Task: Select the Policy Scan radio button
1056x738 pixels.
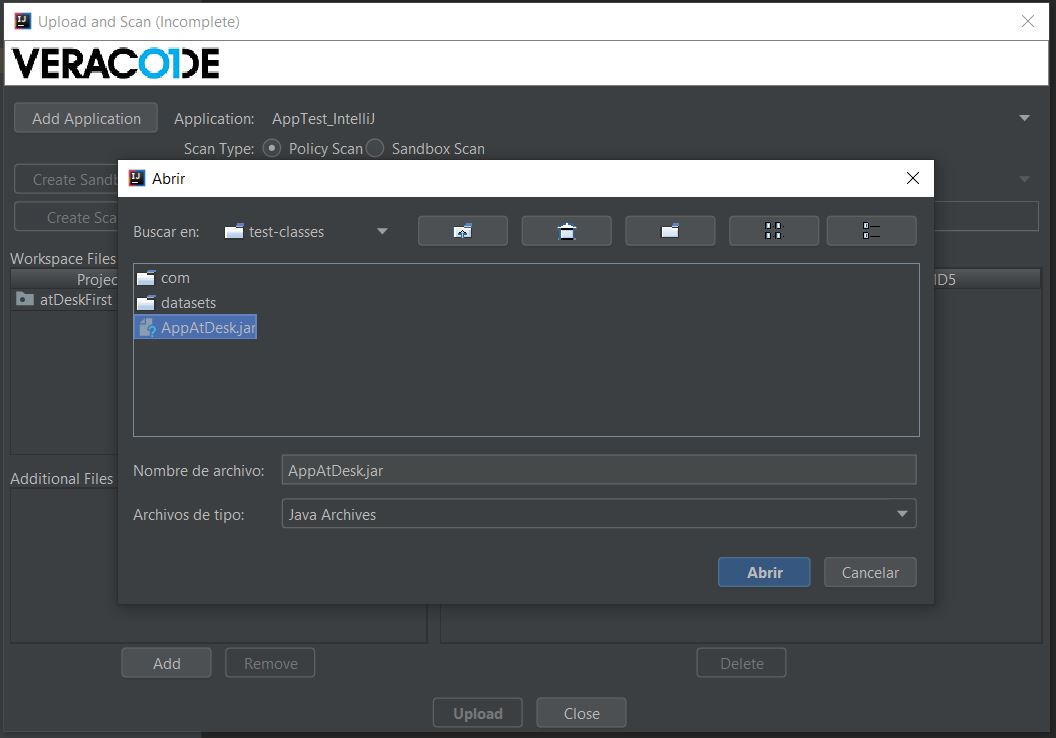Action: [x=272, y=148]
